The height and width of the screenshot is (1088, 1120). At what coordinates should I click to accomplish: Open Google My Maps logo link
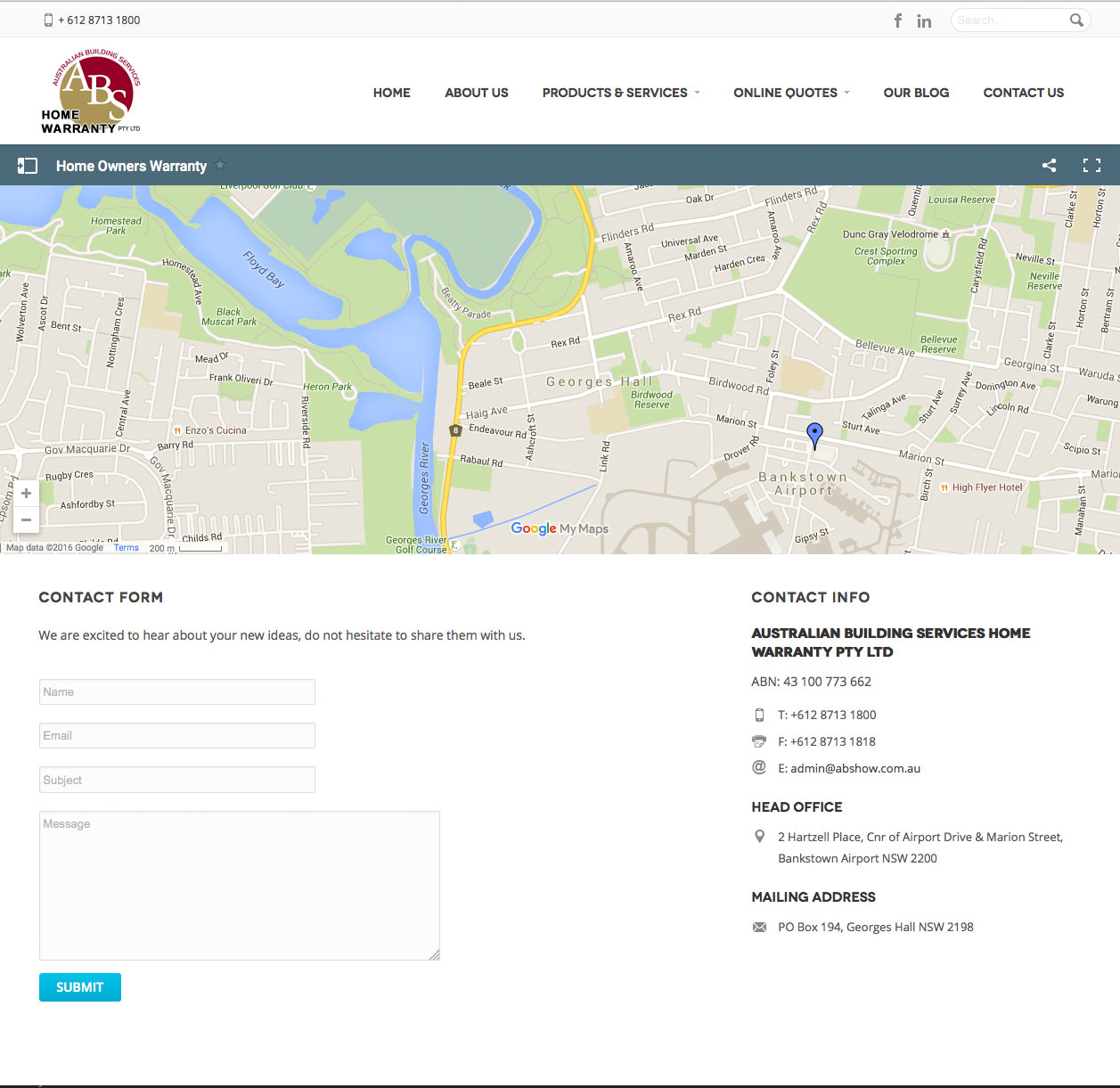pyautogui.click(x=560, y=528)
